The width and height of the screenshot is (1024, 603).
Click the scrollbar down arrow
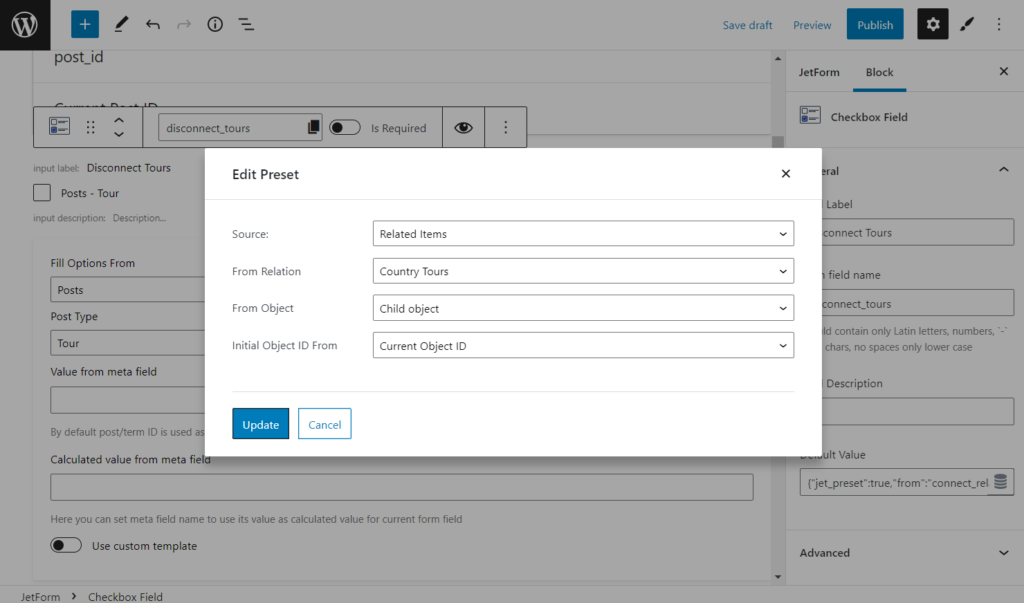click(777, 576)
